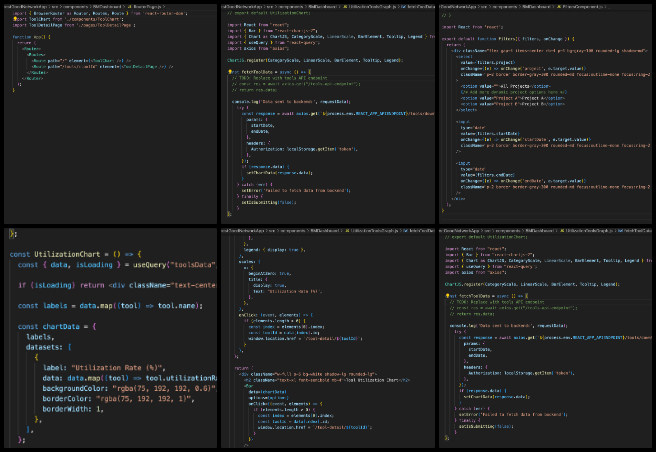The width and height of the screenshot is (656, 452).
Task: Click the backgroundColor rgba(75, 192, 192, 0.6) line
Action: [x=130, y=388]
